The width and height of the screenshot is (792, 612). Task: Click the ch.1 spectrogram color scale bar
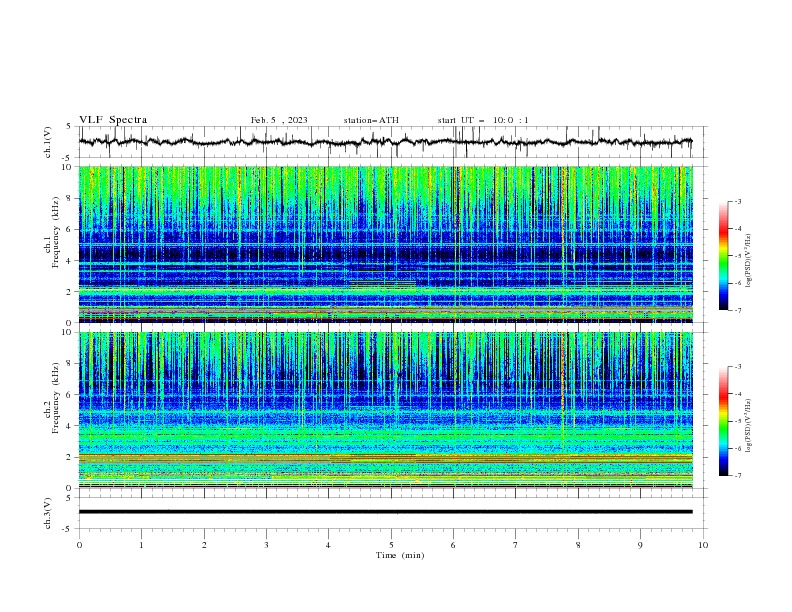pyautogui.click(x=723, y=256)
